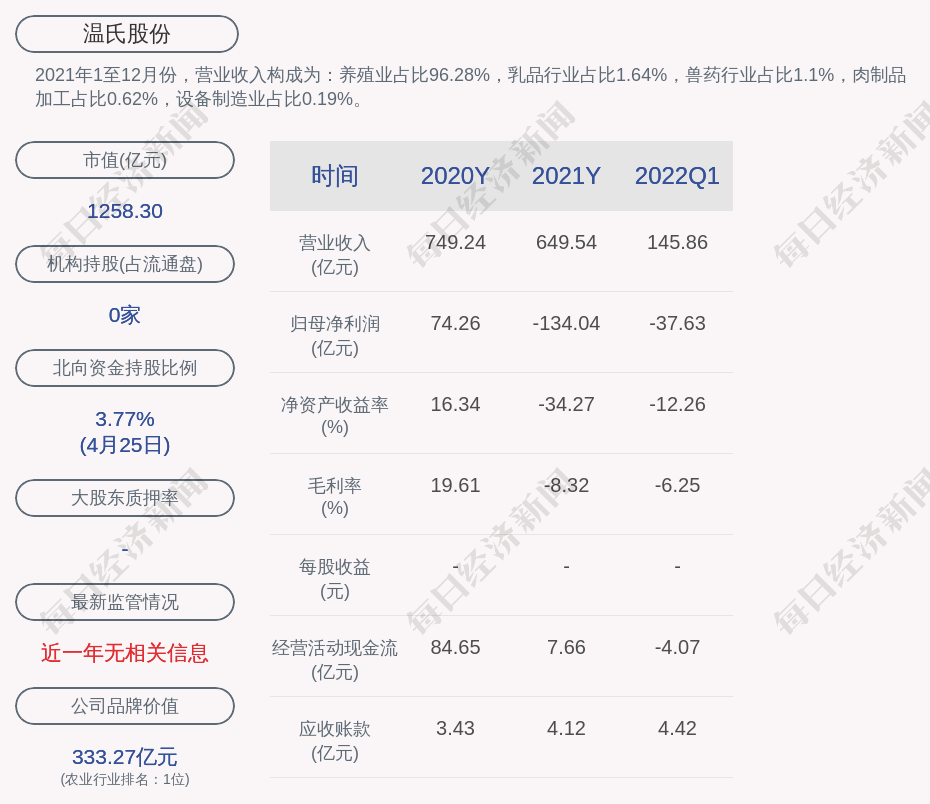Screen dimensions: 930x804
Task: Click the cash flow value 7.66
Action: (566, 647)
